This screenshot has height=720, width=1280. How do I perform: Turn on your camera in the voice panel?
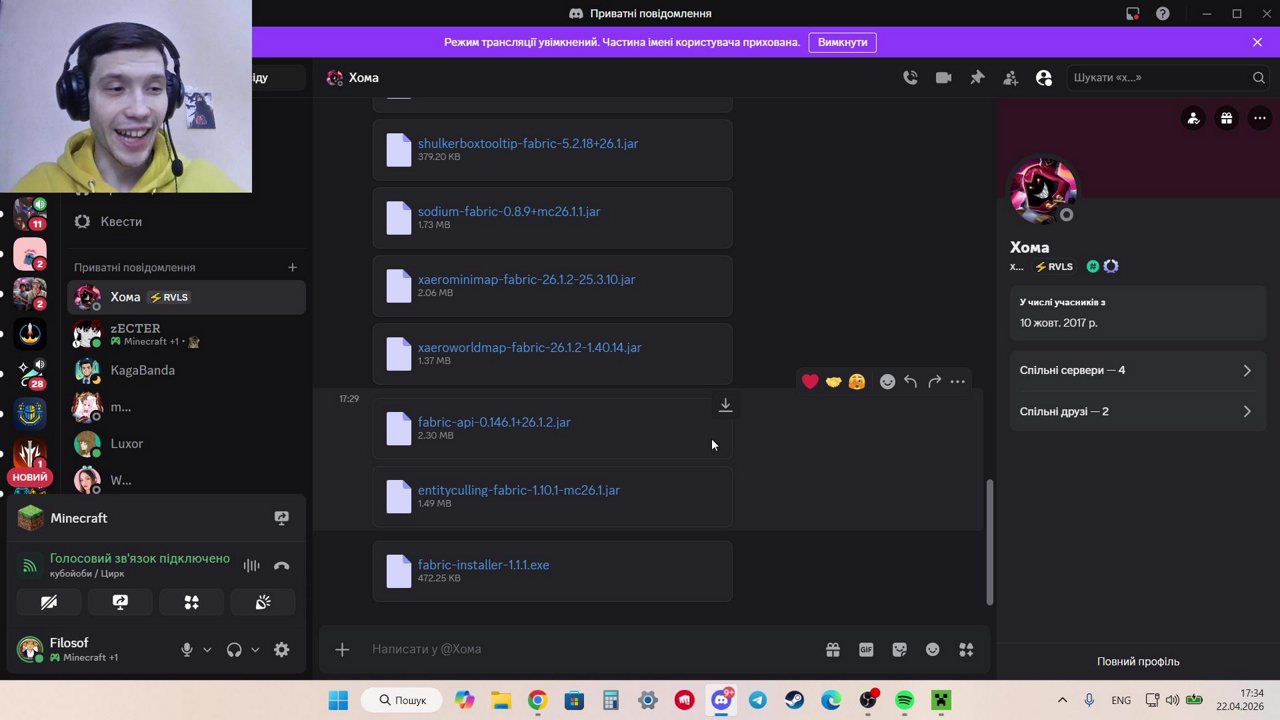[49, 602]
